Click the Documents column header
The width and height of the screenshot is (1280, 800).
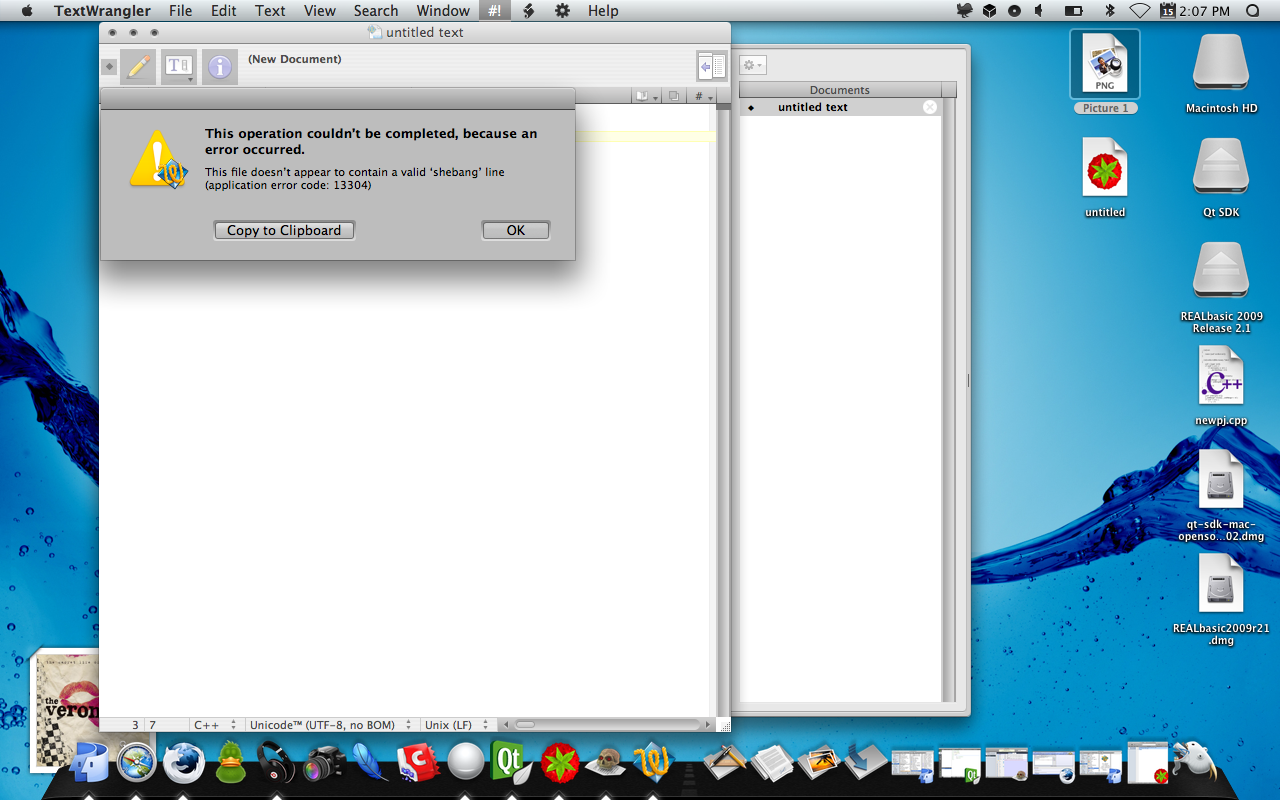pyautogui.click(x=840, y=90)
